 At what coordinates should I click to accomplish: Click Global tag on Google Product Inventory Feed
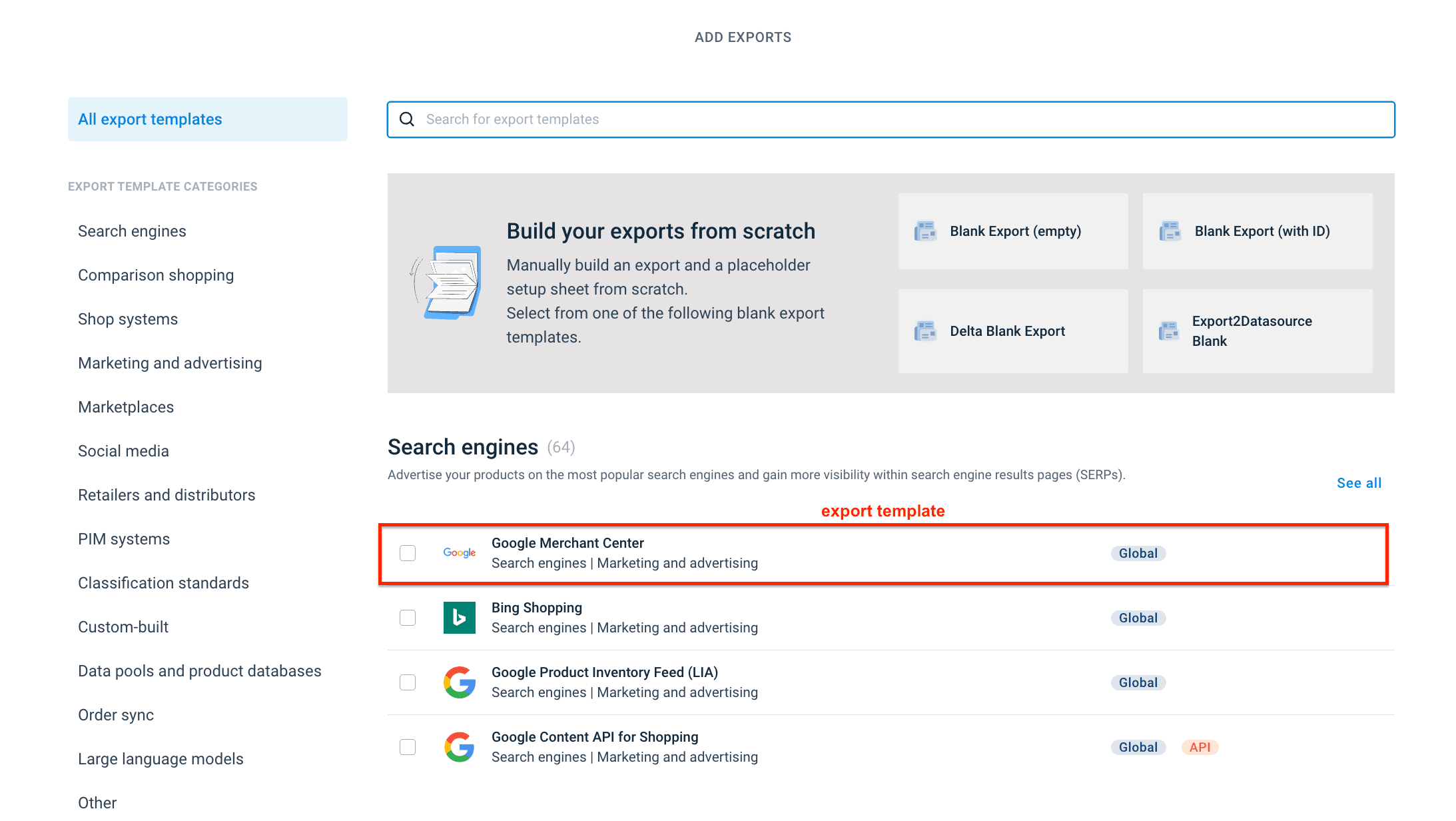[x=1138, y=682]
